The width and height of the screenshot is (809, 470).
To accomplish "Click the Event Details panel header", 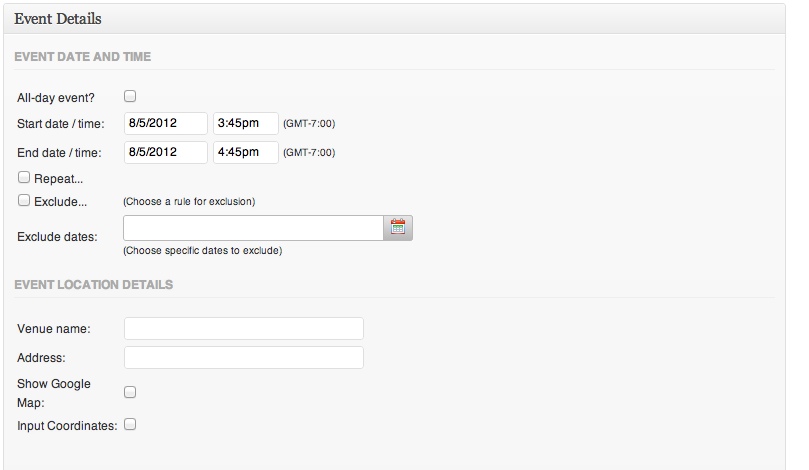I will pos(394,19).
